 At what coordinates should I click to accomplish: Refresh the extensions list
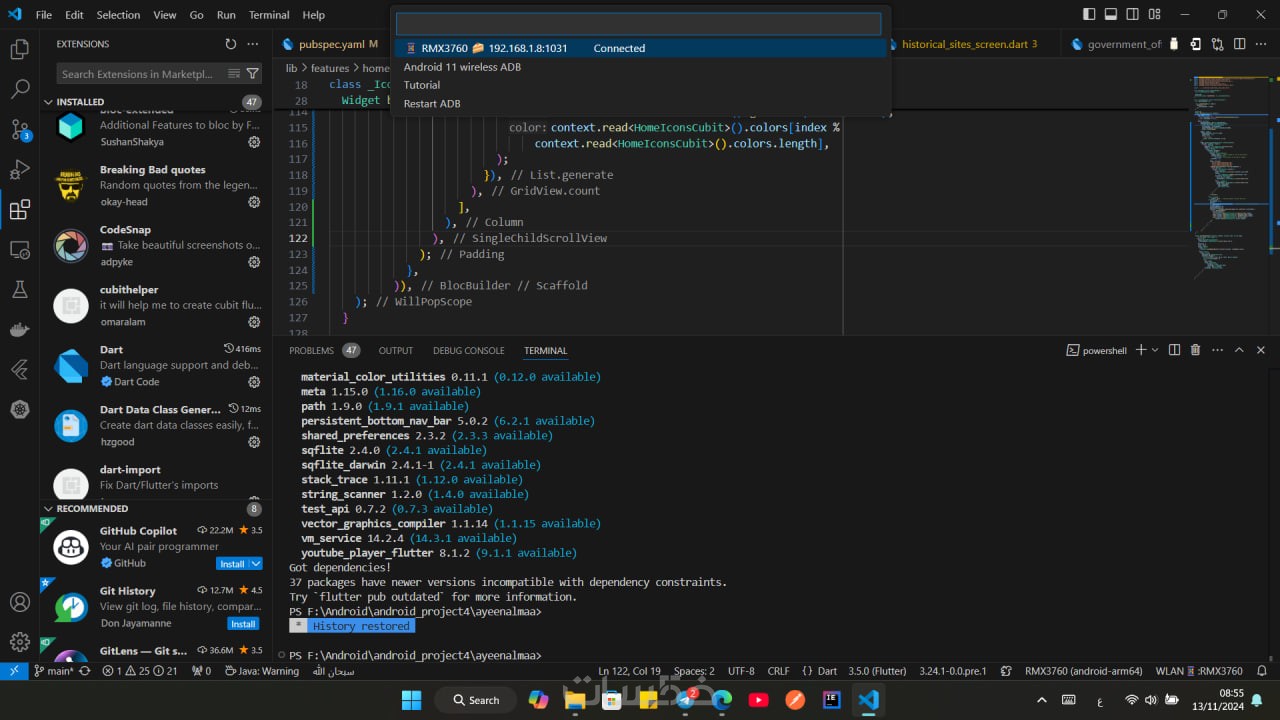point(231,44)
